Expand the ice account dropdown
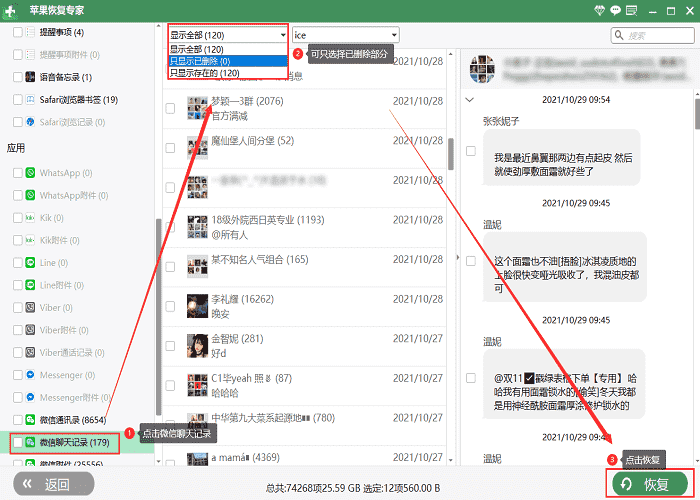 346,35
